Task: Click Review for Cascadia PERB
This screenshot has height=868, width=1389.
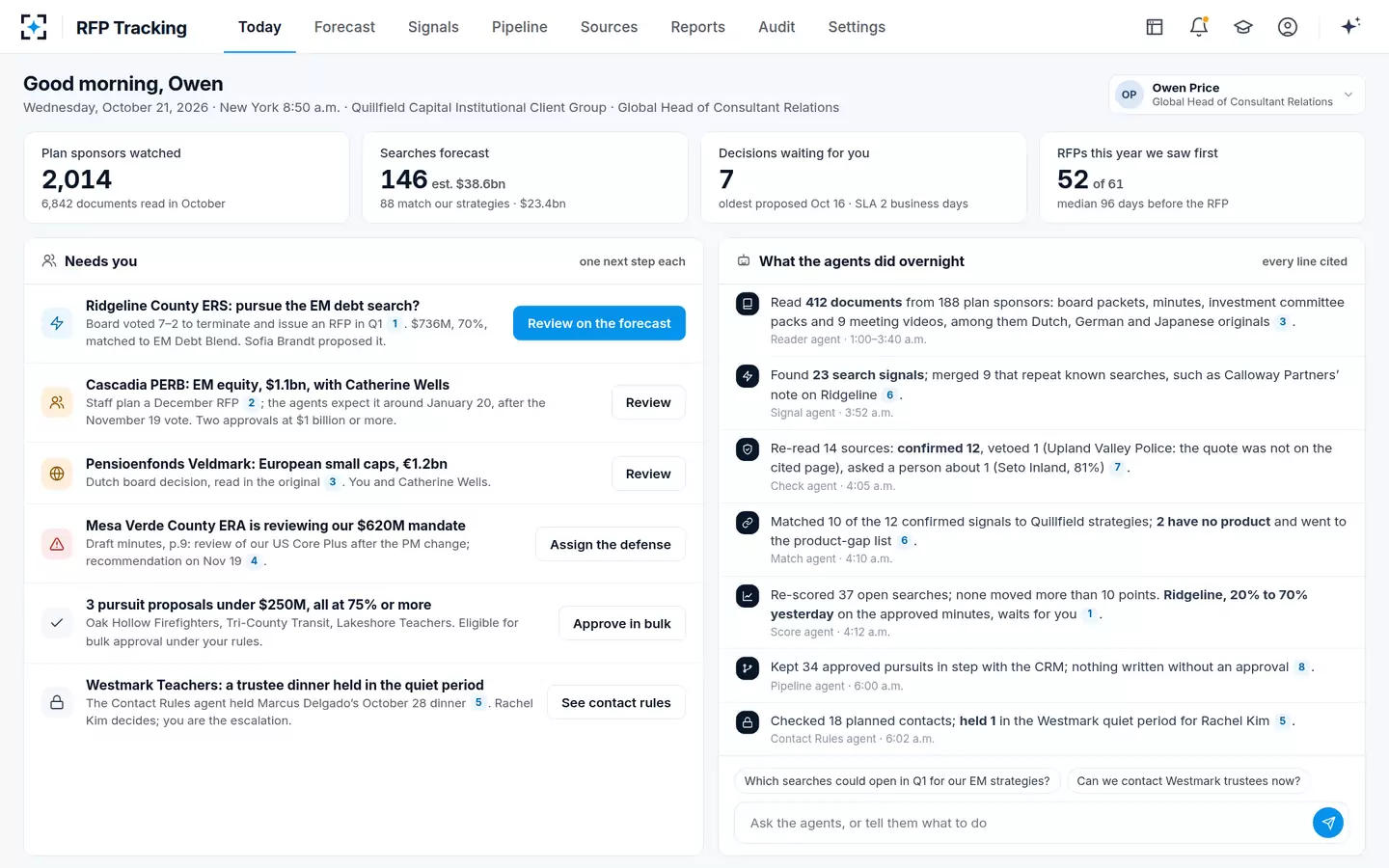Action: (648, 402)
